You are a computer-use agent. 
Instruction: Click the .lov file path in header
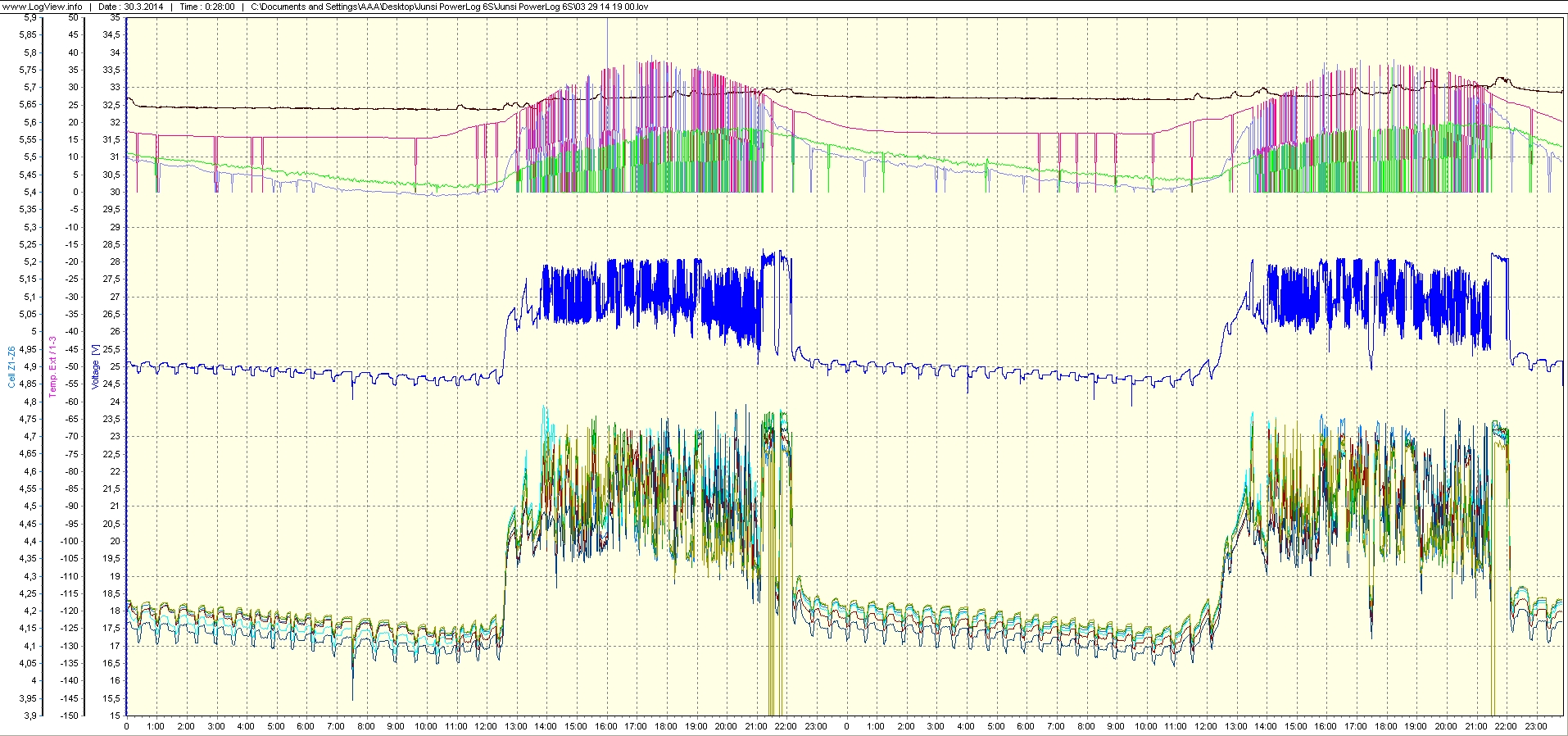(449, 7)
